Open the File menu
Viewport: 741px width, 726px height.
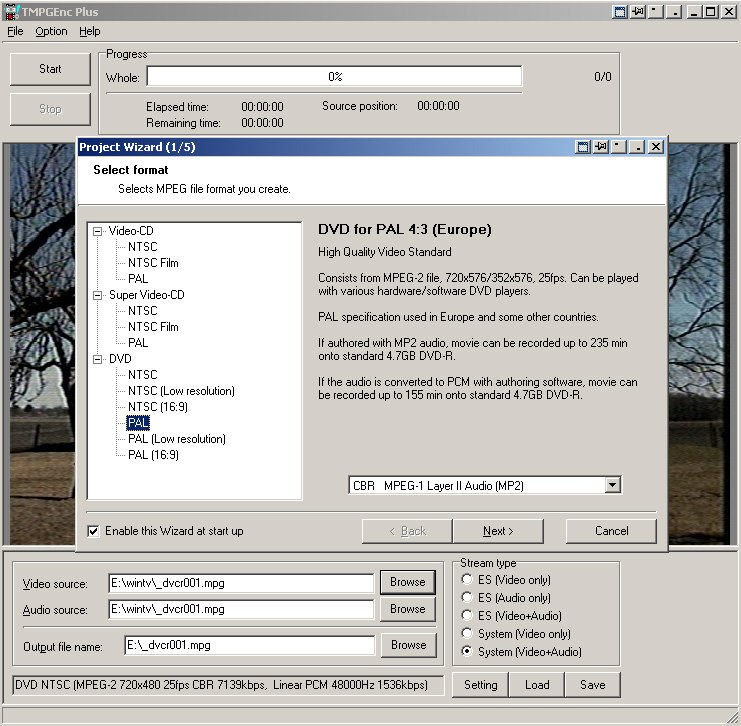(15, 31)
